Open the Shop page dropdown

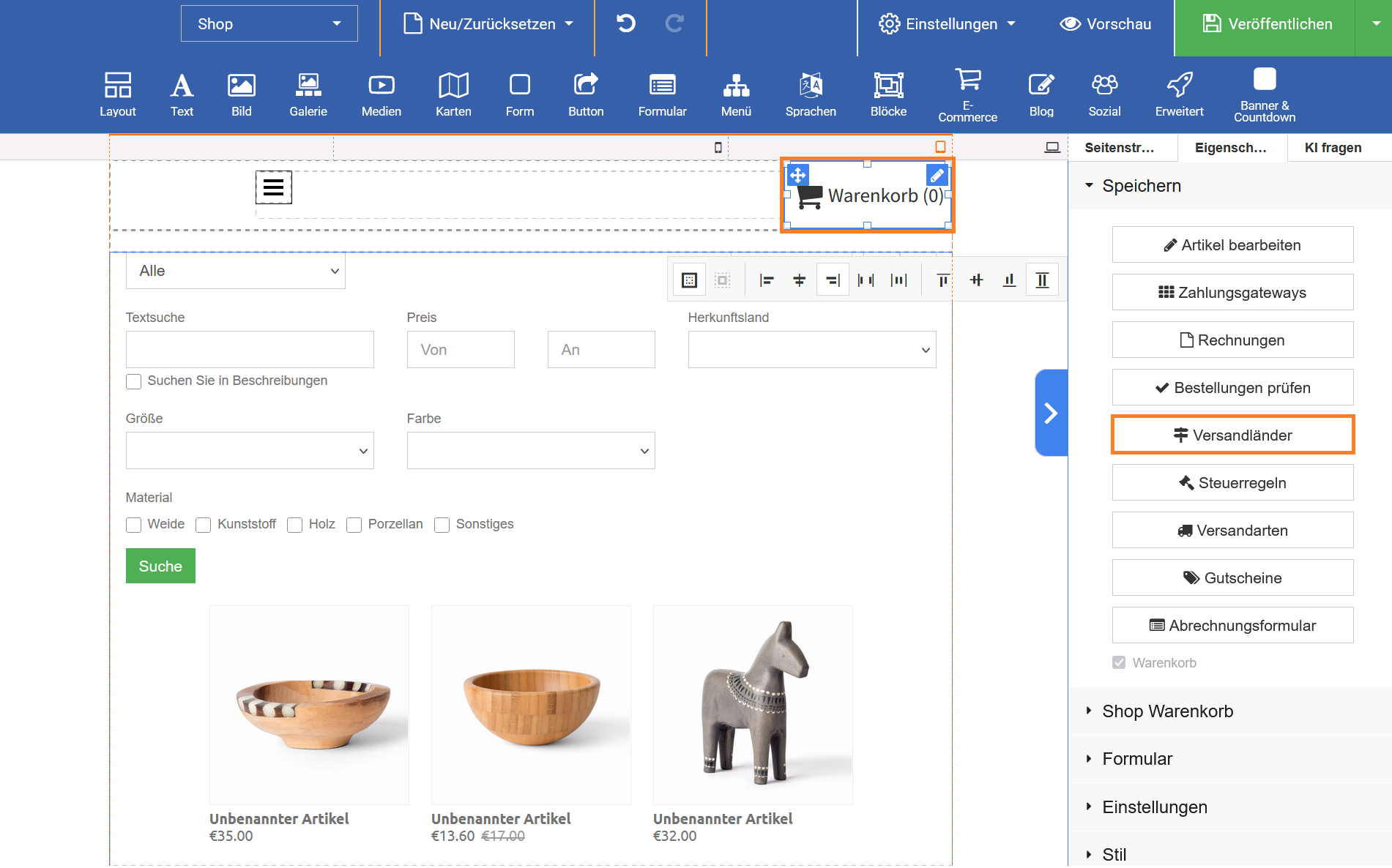(269, 24)
